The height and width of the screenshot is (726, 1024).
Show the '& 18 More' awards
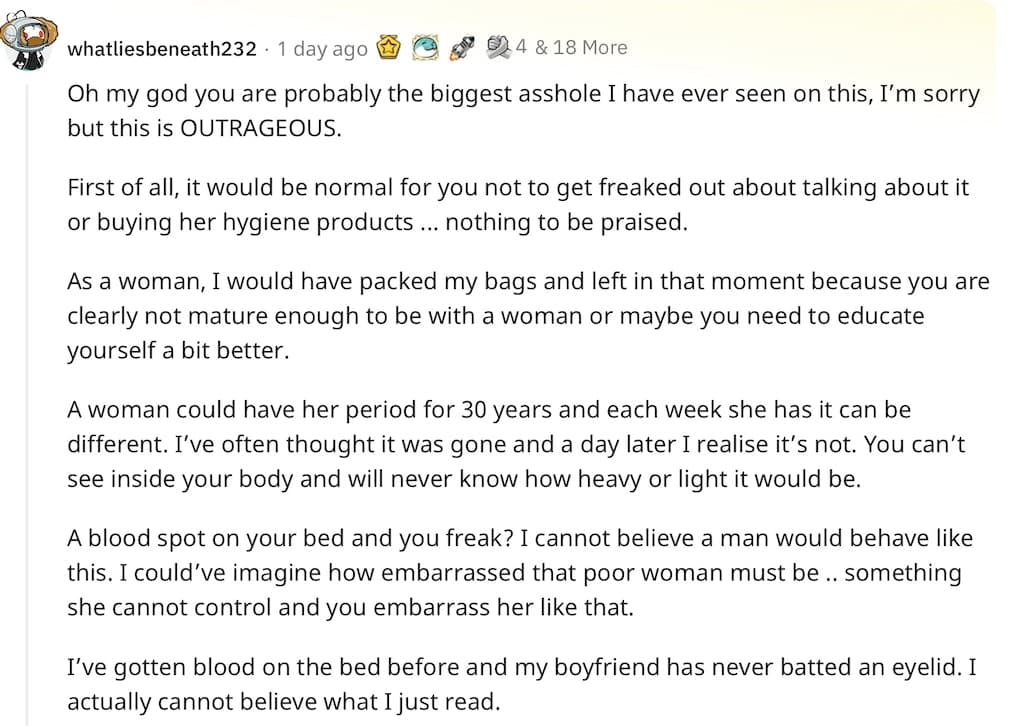[581, 48]
